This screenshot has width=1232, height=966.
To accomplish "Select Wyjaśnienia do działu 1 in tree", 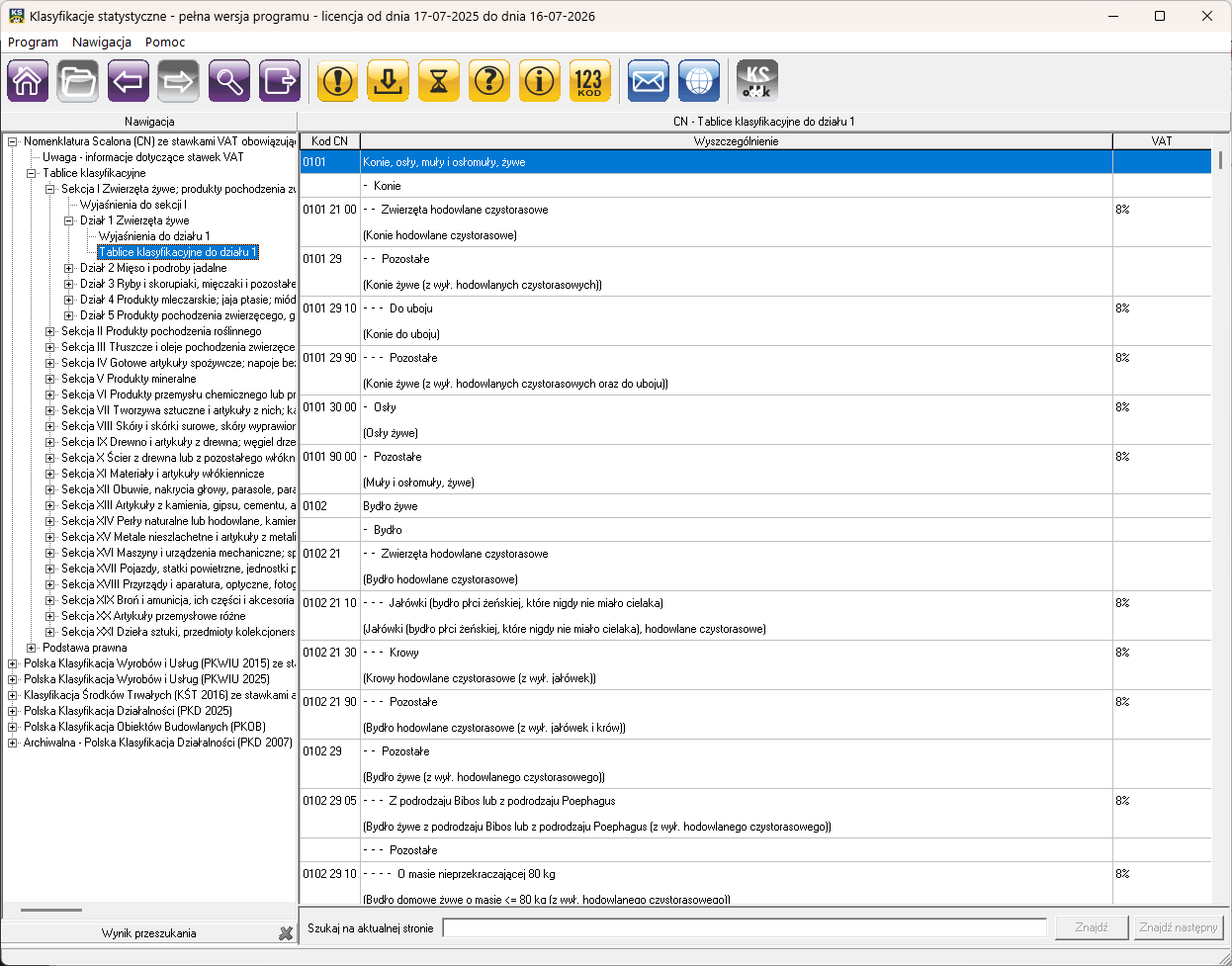I will pos(154,236).
